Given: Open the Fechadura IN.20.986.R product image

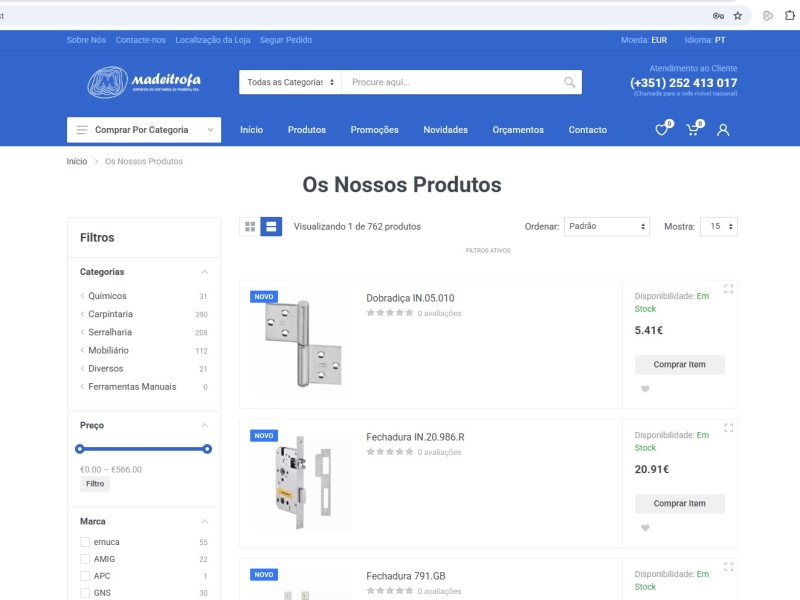Looking at the screenshot, I should tap(303, 483).
